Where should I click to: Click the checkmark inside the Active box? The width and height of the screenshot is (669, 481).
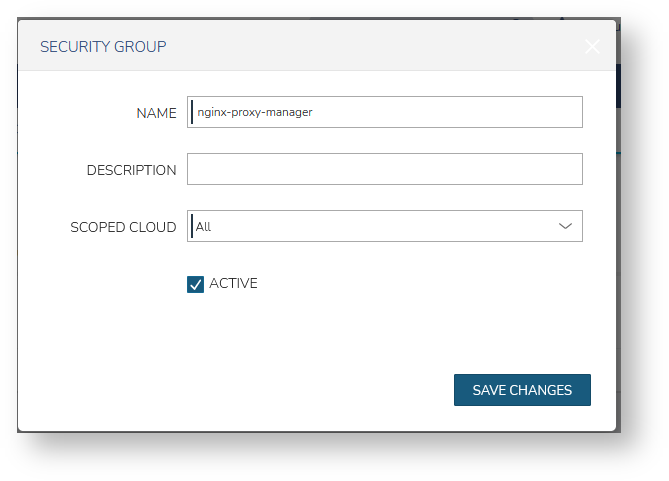[195, 284]
